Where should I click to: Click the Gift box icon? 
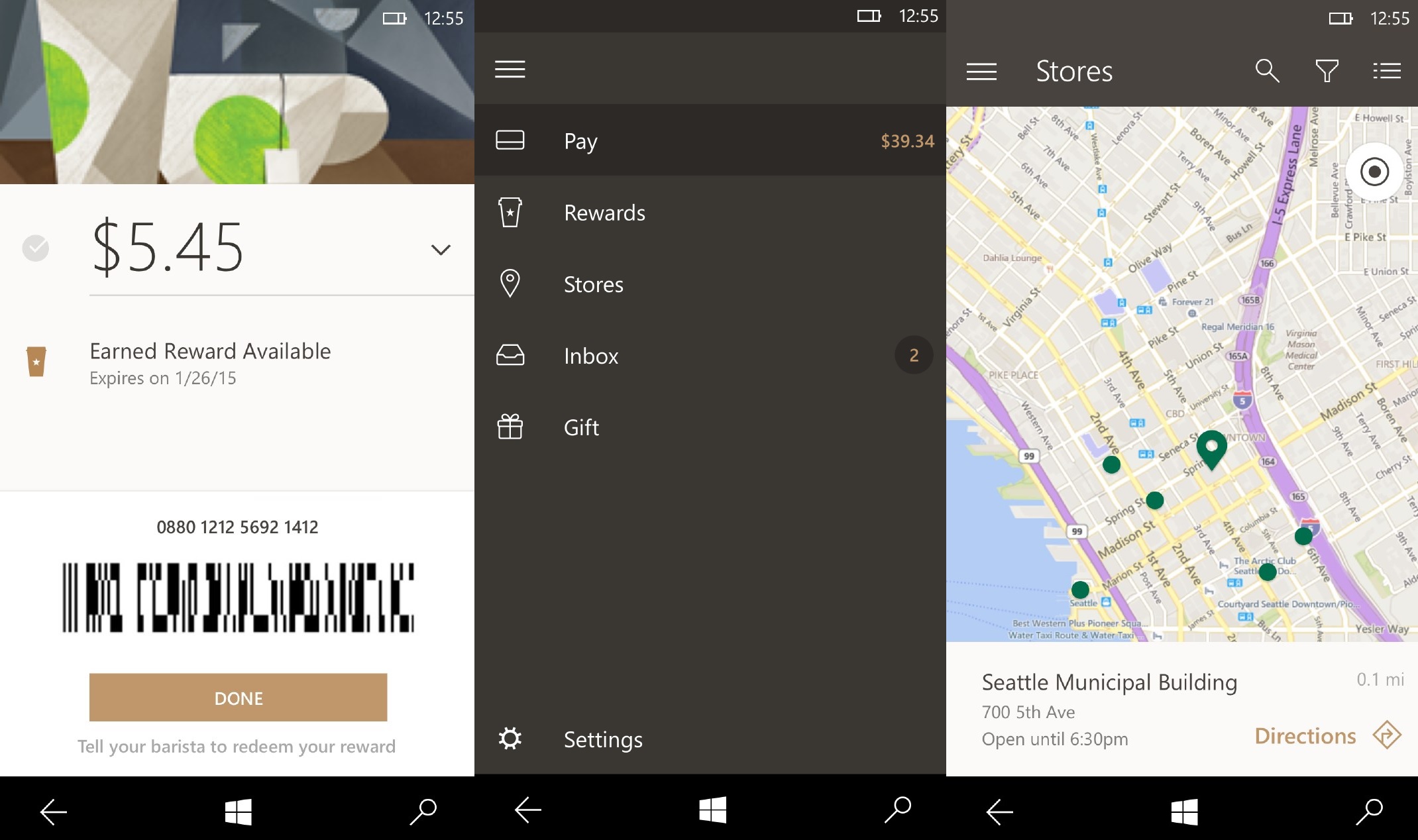tap(510, 427)
